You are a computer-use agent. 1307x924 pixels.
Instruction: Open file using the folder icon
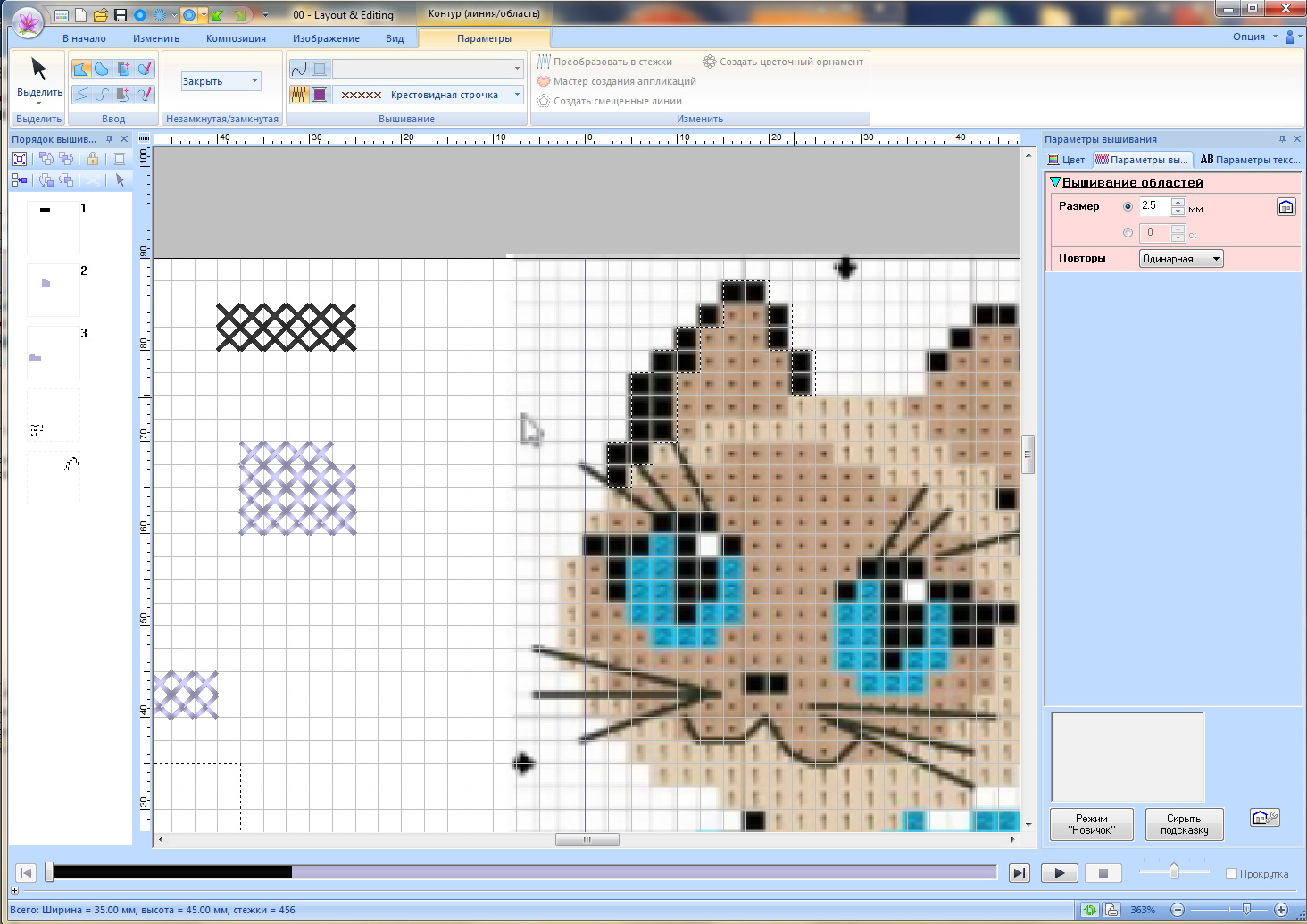pos(100,15)
